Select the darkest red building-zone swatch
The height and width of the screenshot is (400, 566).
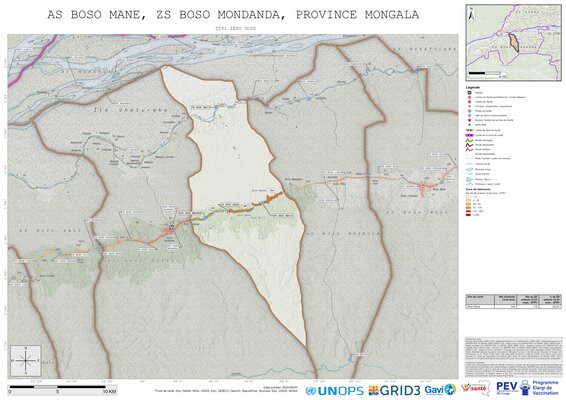click(468, 215)
